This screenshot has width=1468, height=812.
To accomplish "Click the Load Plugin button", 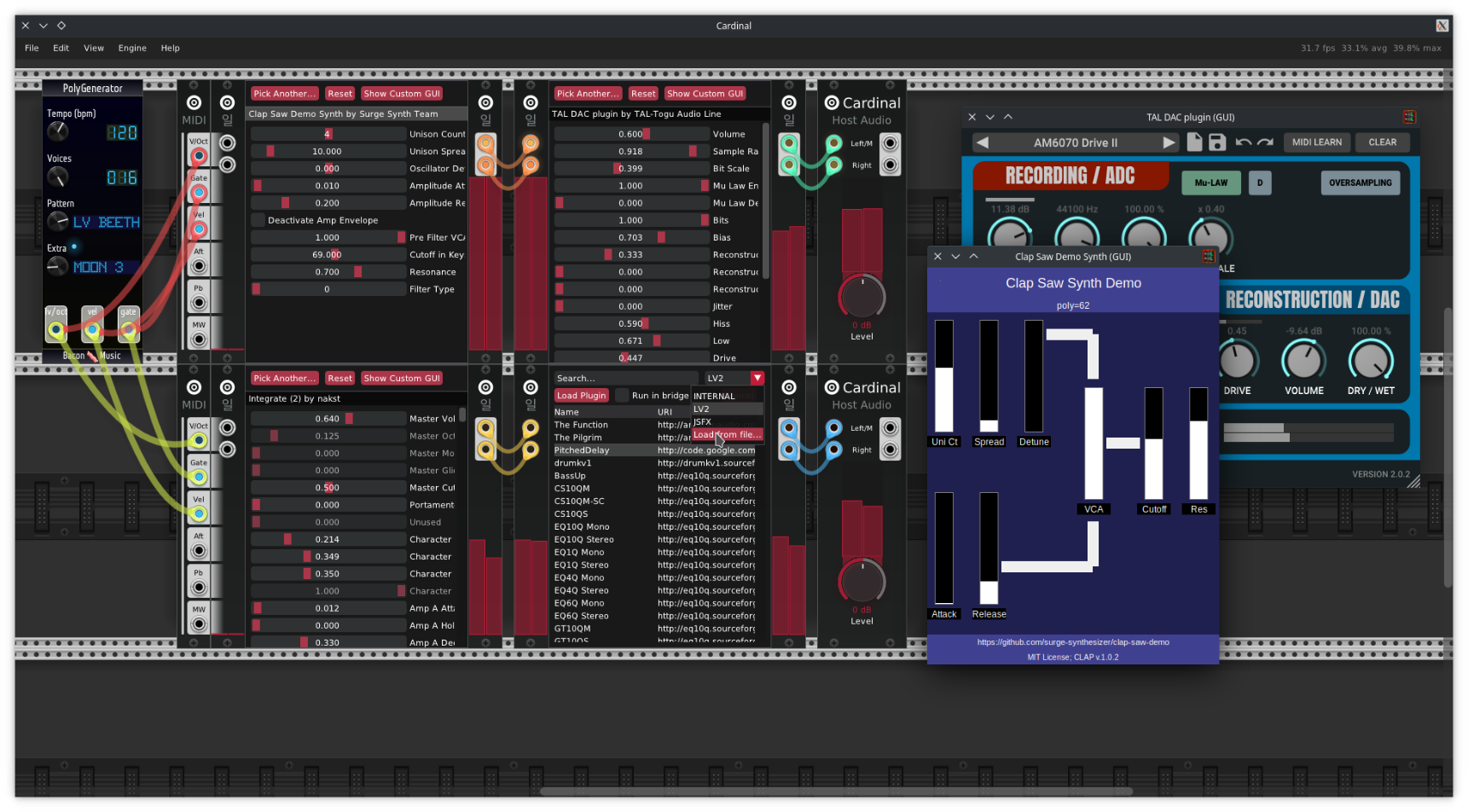I will point(581,395).
